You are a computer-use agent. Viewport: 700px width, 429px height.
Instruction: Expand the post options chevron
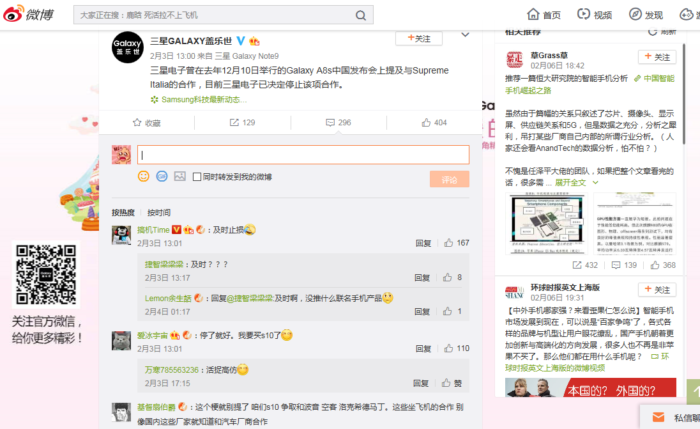[x=465, y=35]
